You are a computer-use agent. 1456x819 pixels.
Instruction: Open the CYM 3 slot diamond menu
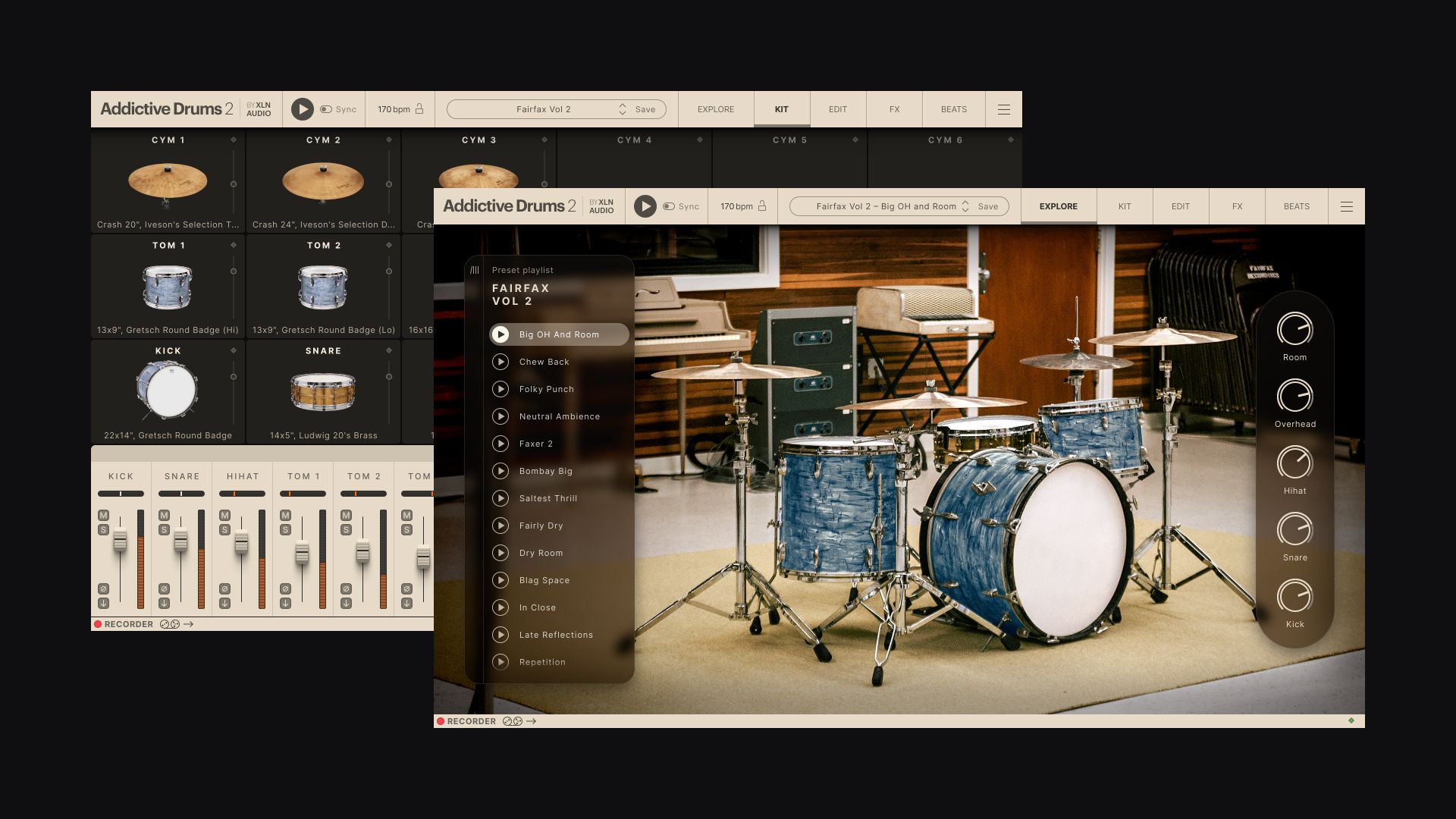point(544,140)
